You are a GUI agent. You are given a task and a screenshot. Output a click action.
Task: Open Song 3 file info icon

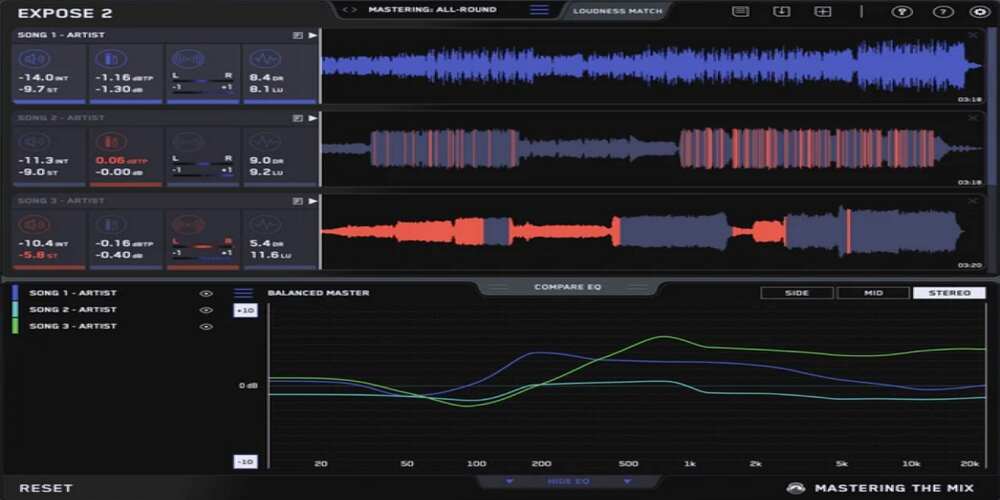point(297,201)
